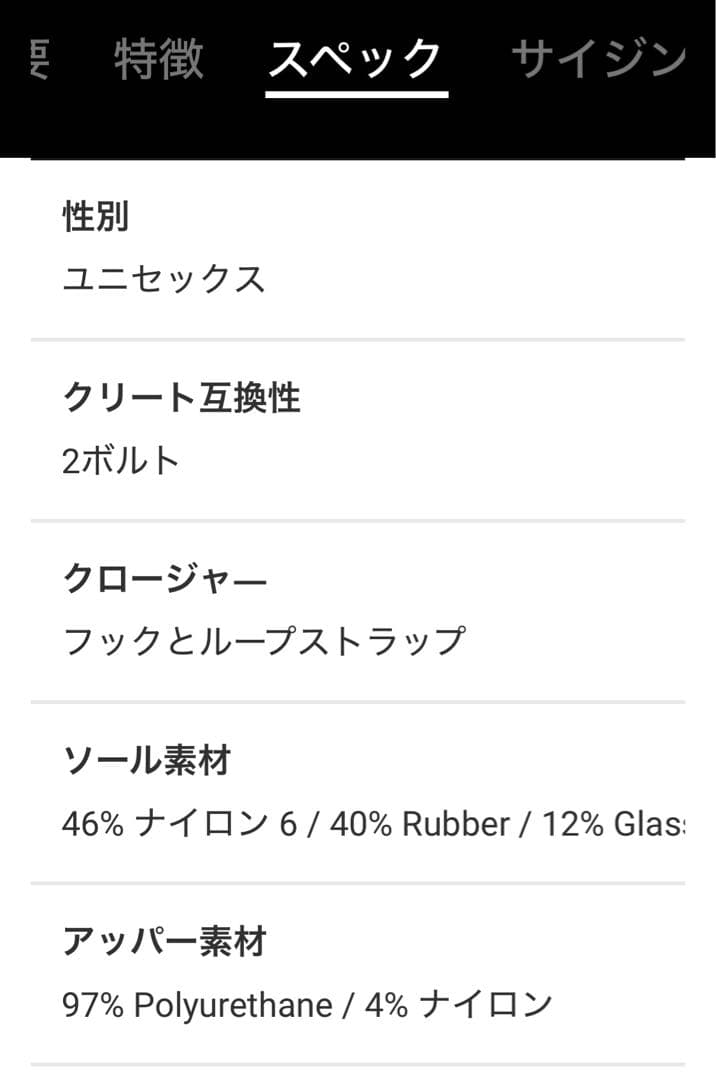716x1080 pixels.
Task: Select the currently active スペック tab
Action: (x=354, y=58)
